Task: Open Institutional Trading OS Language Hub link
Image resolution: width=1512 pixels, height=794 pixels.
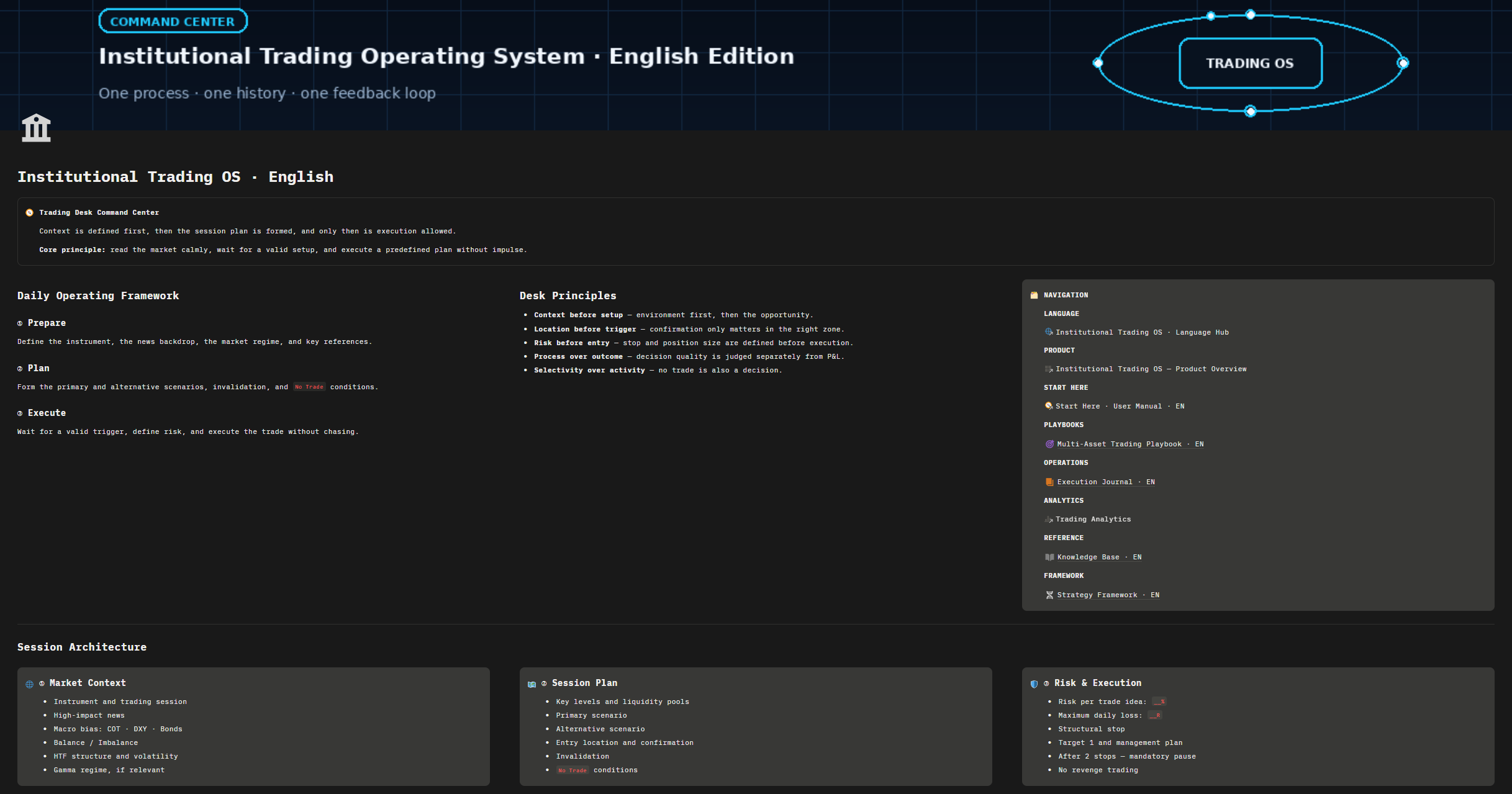Action: 1142,332
